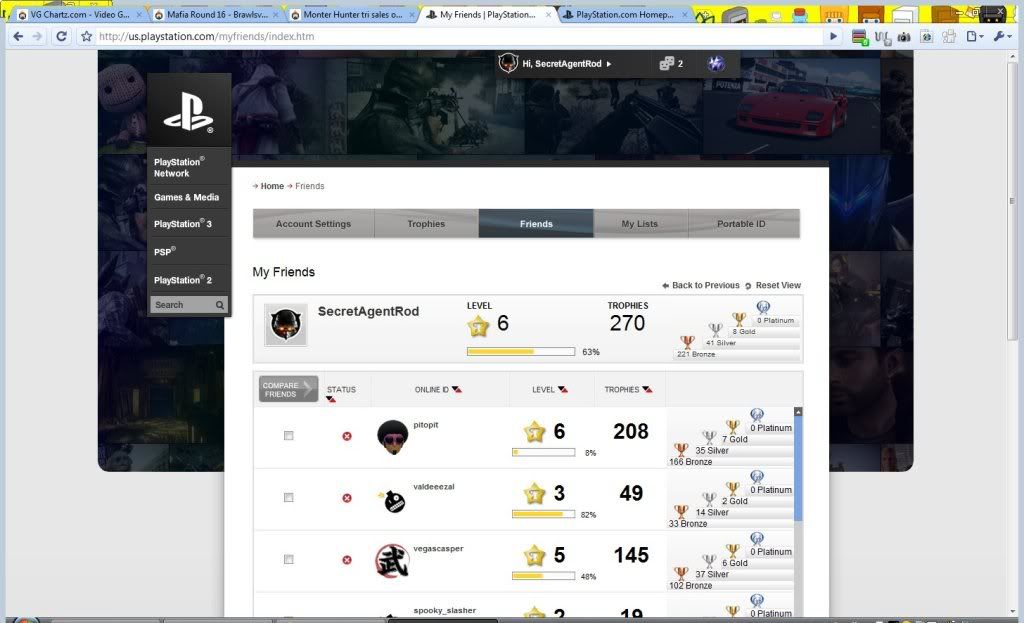Open the Account Settings tab
Screen dimensions: 1024x623
tap(313, 224)
